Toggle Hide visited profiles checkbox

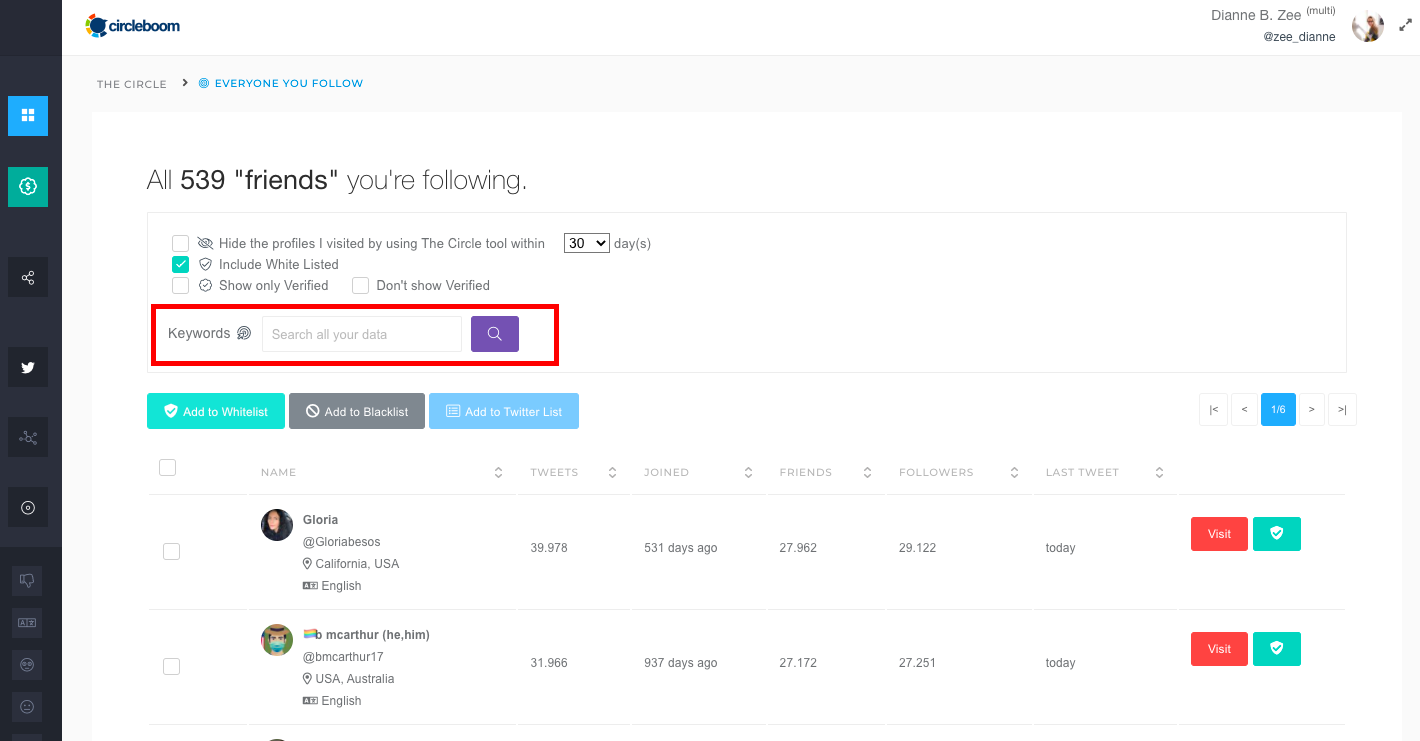180,243
